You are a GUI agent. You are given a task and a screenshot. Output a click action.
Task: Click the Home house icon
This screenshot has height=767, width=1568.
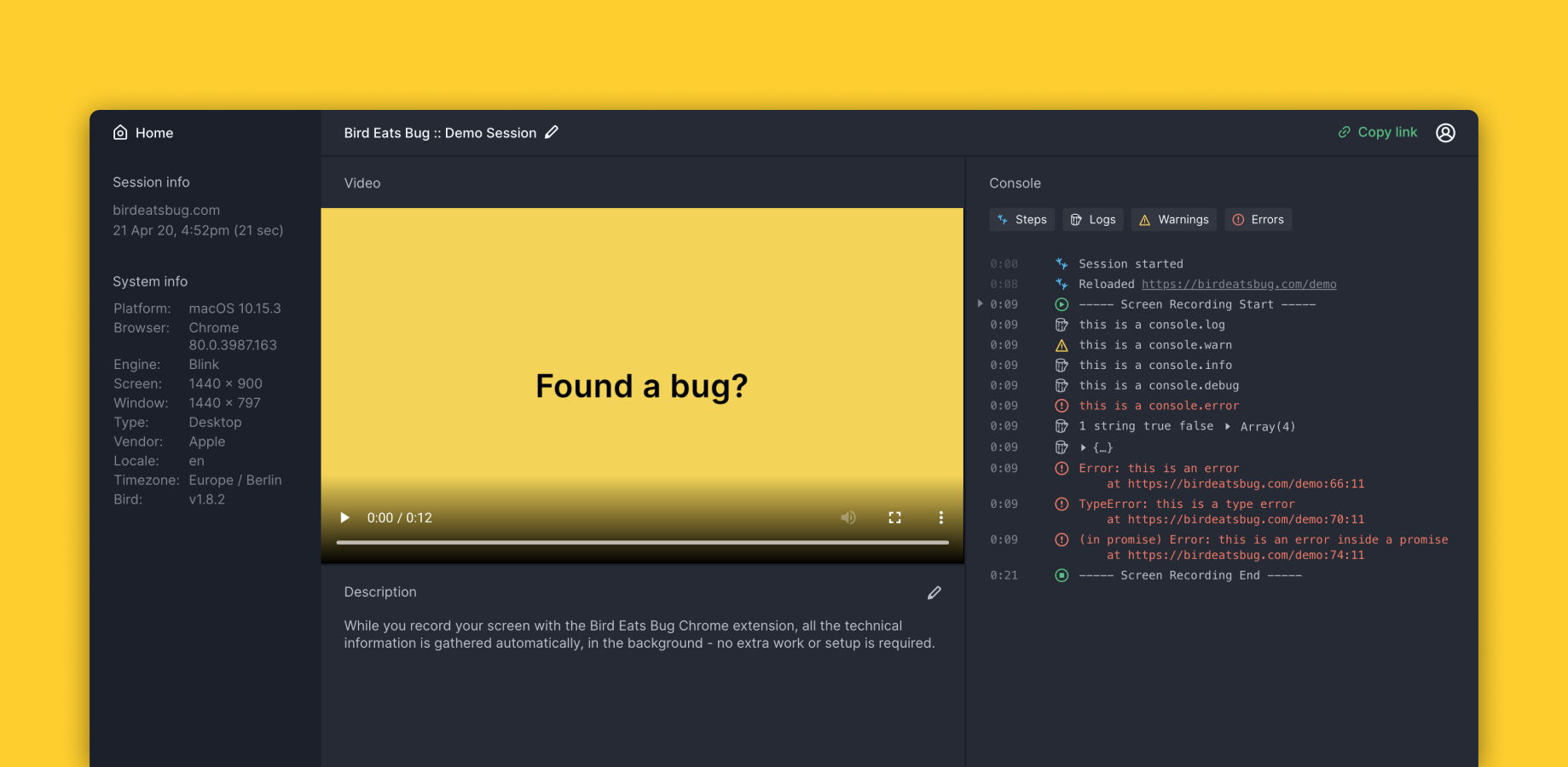tap(120, 132)
